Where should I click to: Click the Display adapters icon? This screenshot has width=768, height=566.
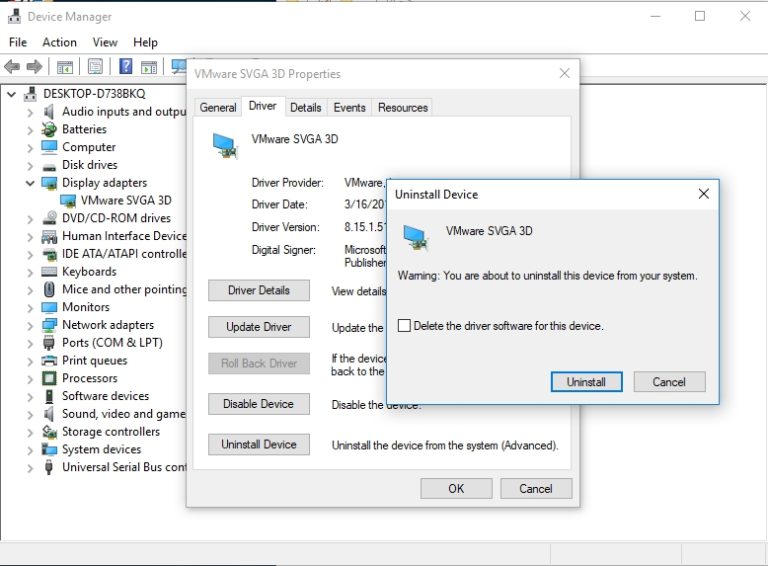(x=49, y=183)
